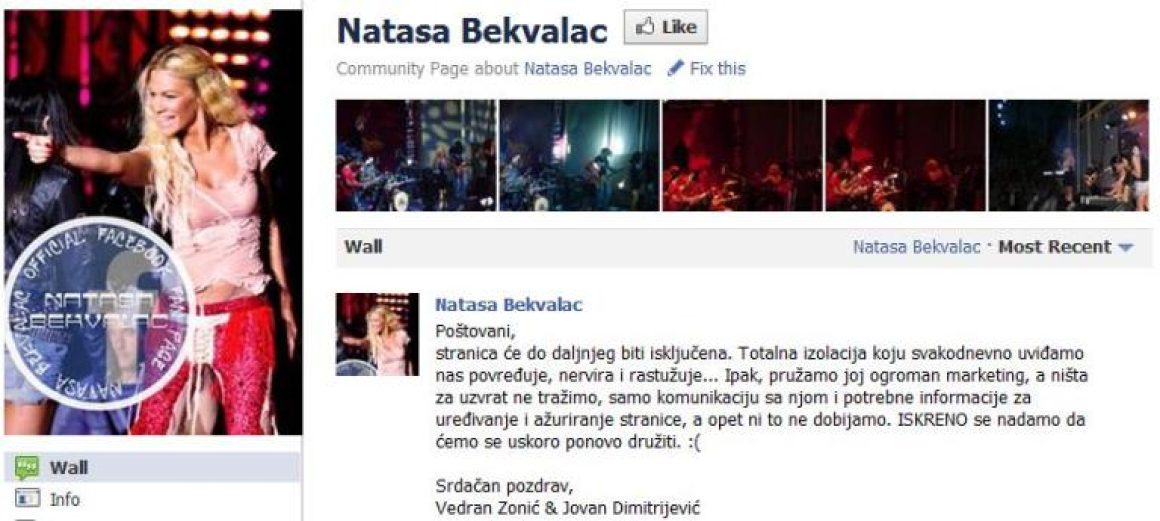Image resolution: width=1160 pixels, height=521 pixels.
Task: Select the Natasa Bekvalac wall filter
Action: (917, 247)
